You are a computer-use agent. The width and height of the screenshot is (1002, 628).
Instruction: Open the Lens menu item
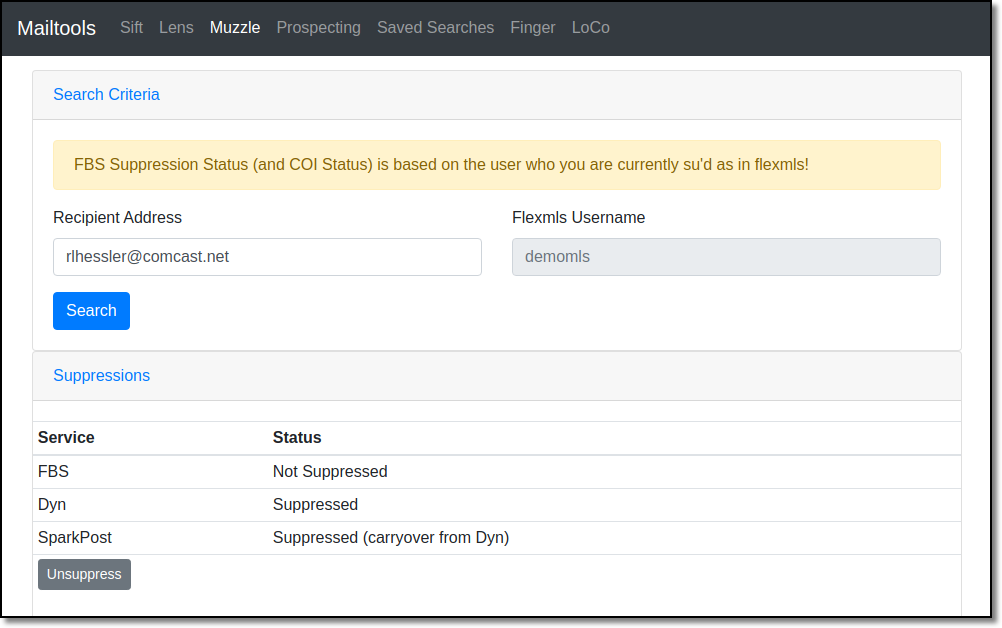click(176, 27)
